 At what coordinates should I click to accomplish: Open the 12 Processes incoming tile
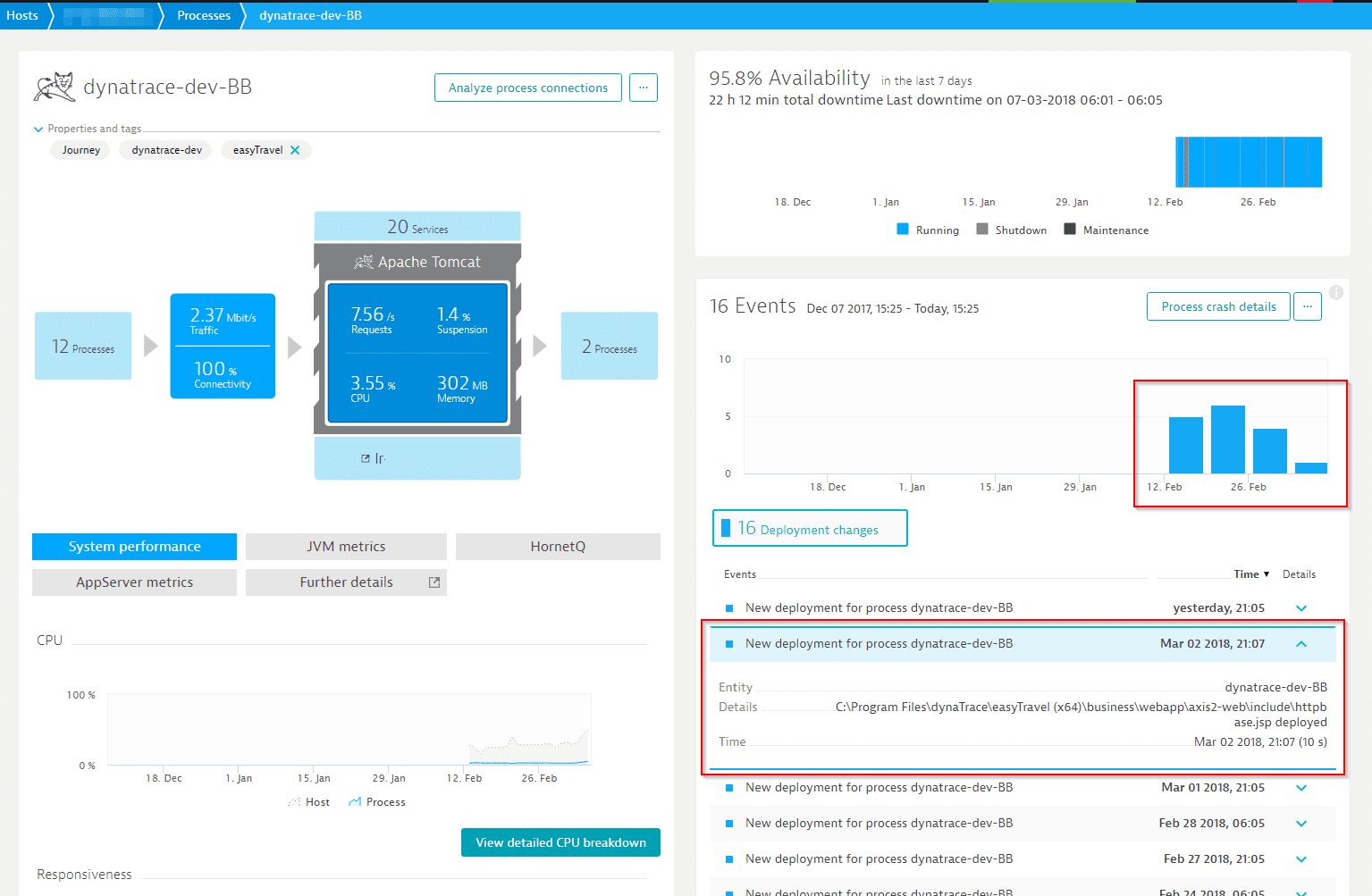(x=83, y=346)
